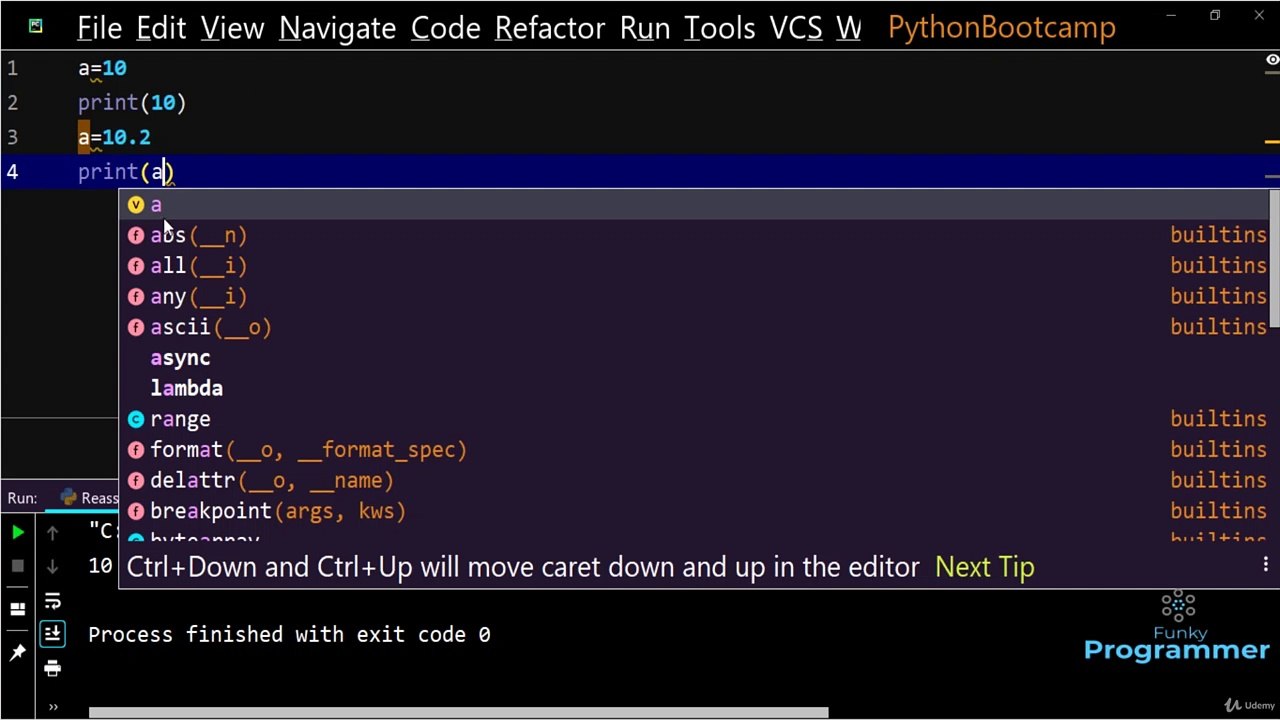Open the tip options three-dot menu
The image size is (1280, 720).
(1265, 566)
